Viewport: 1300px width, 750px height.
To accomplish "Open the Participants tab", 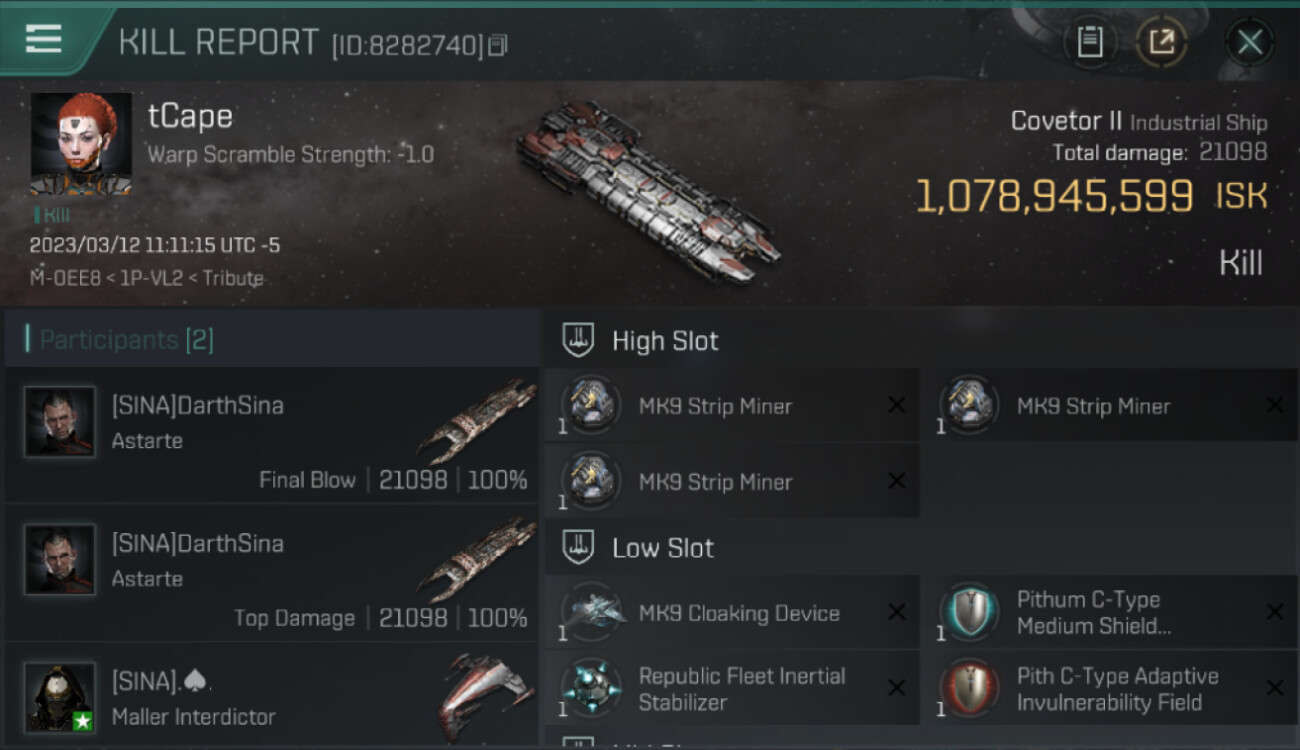I will tap(126, 340).
